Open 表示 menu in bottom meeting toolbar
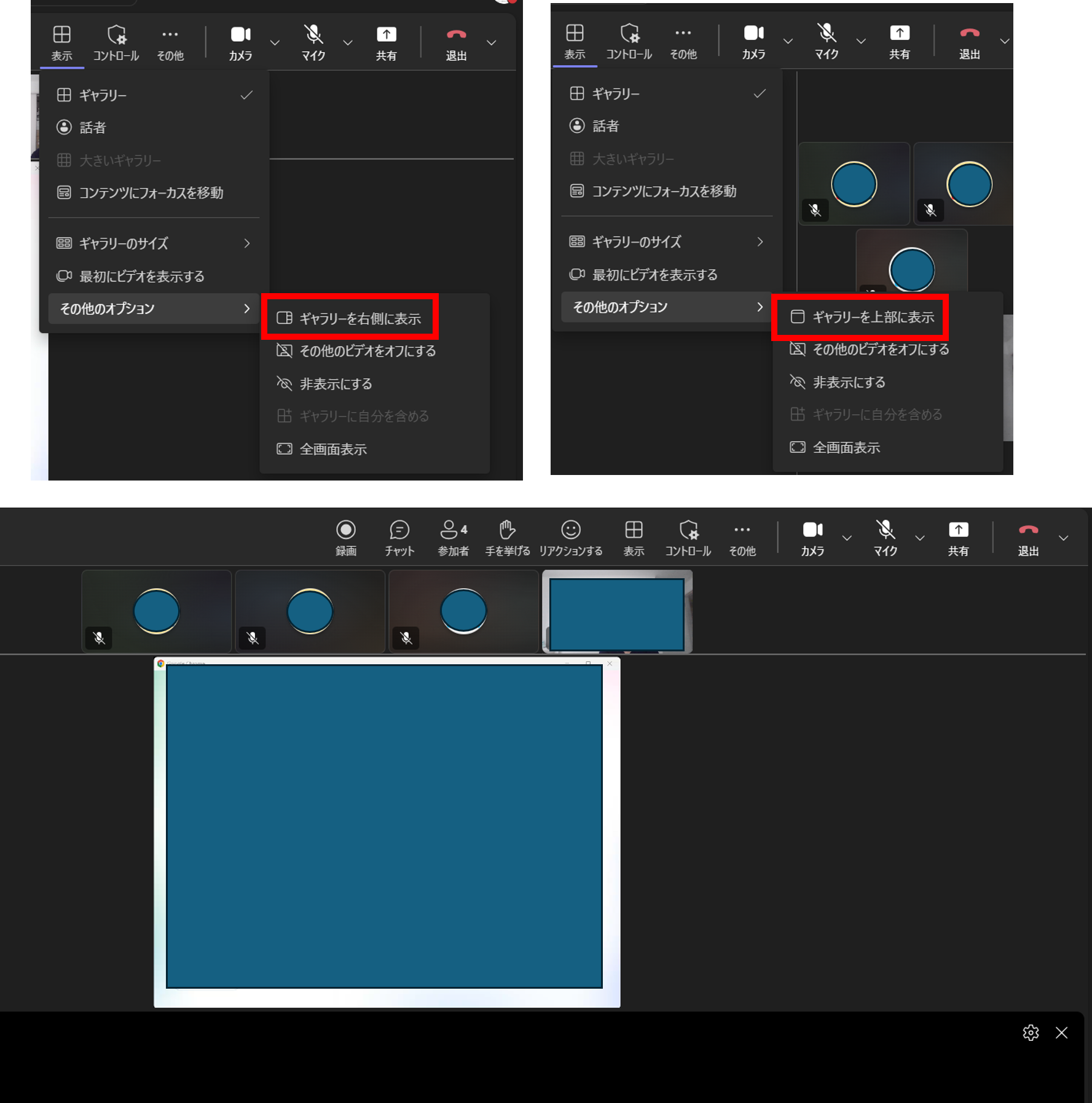Screen dimensions: 1092x1103 pos(634,538)
